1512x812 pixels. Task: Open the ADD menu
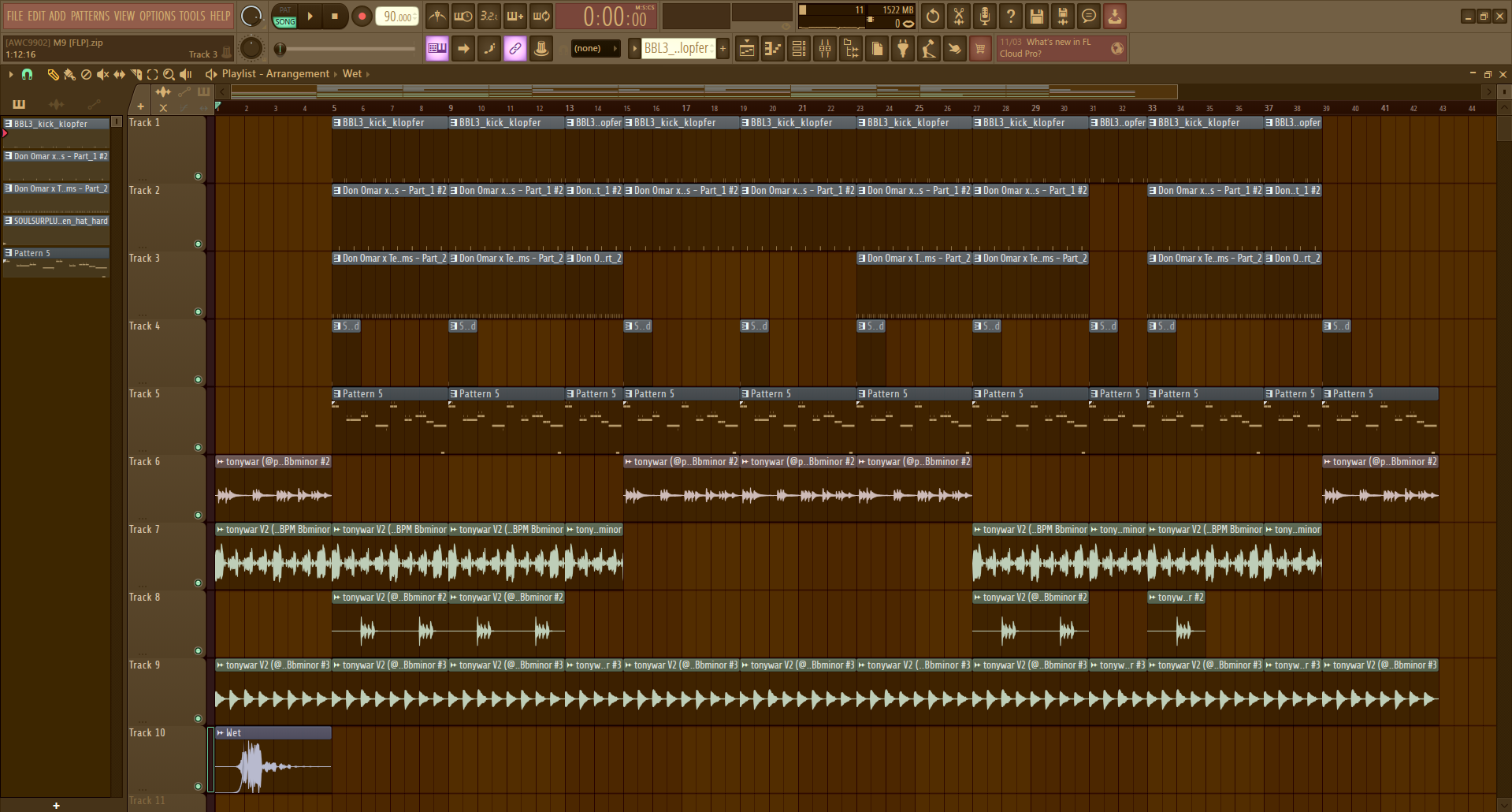click(58, 16)
